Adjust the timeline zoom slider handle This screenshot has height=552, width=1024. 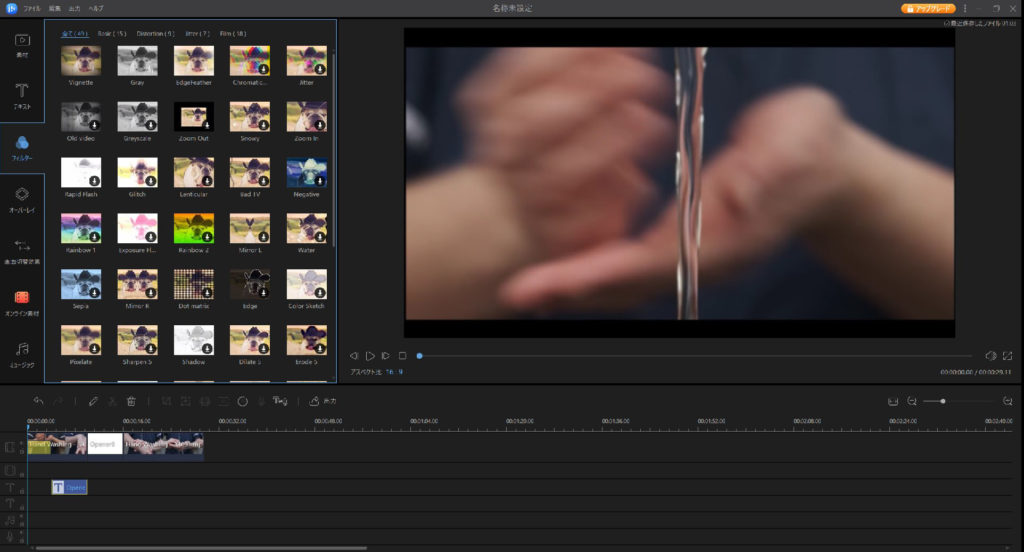tap(942, 401)
